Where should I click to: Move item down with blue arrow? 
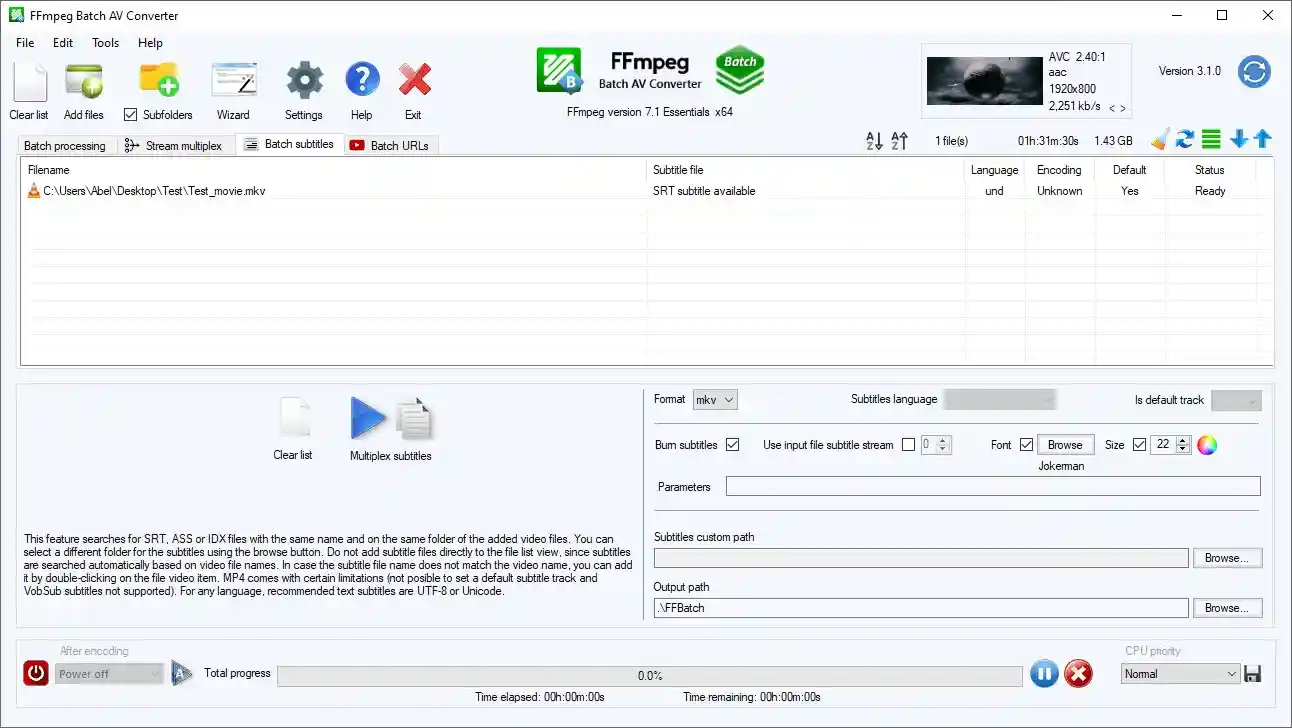click(x=1239, y=140)
